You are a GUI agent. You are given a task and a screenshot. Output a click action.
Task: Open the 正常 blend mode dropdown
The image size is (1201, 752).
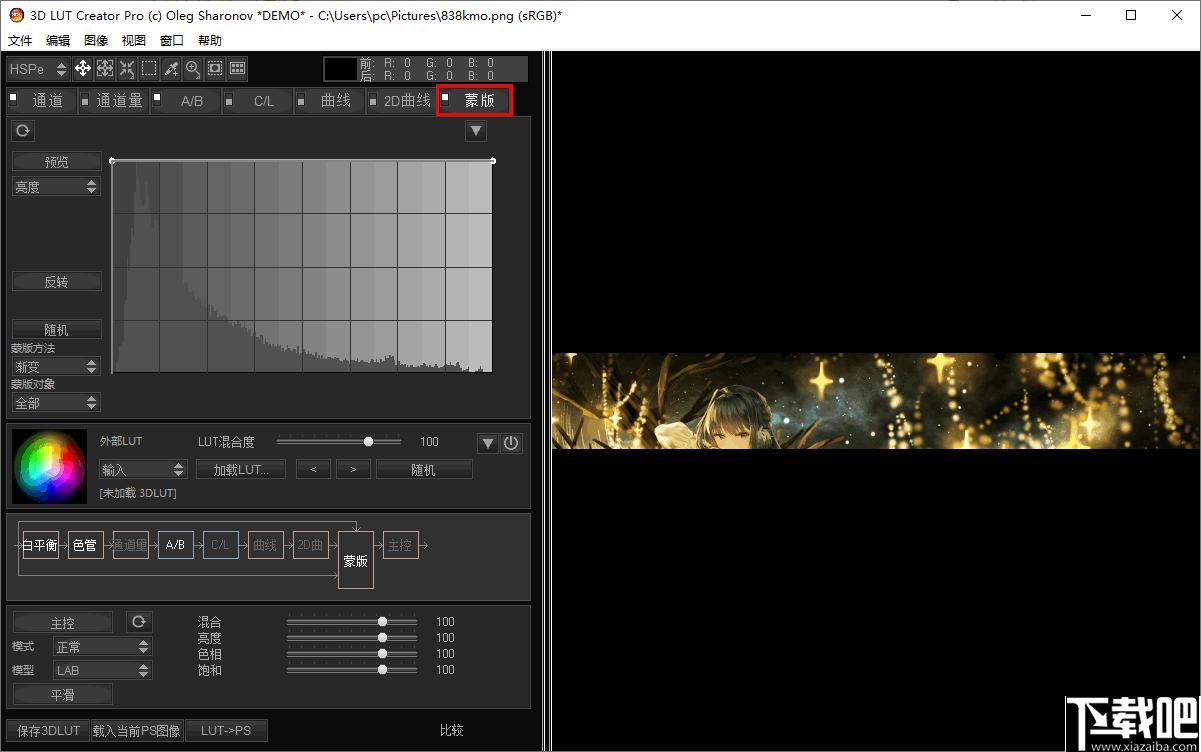tap(102, 646)
